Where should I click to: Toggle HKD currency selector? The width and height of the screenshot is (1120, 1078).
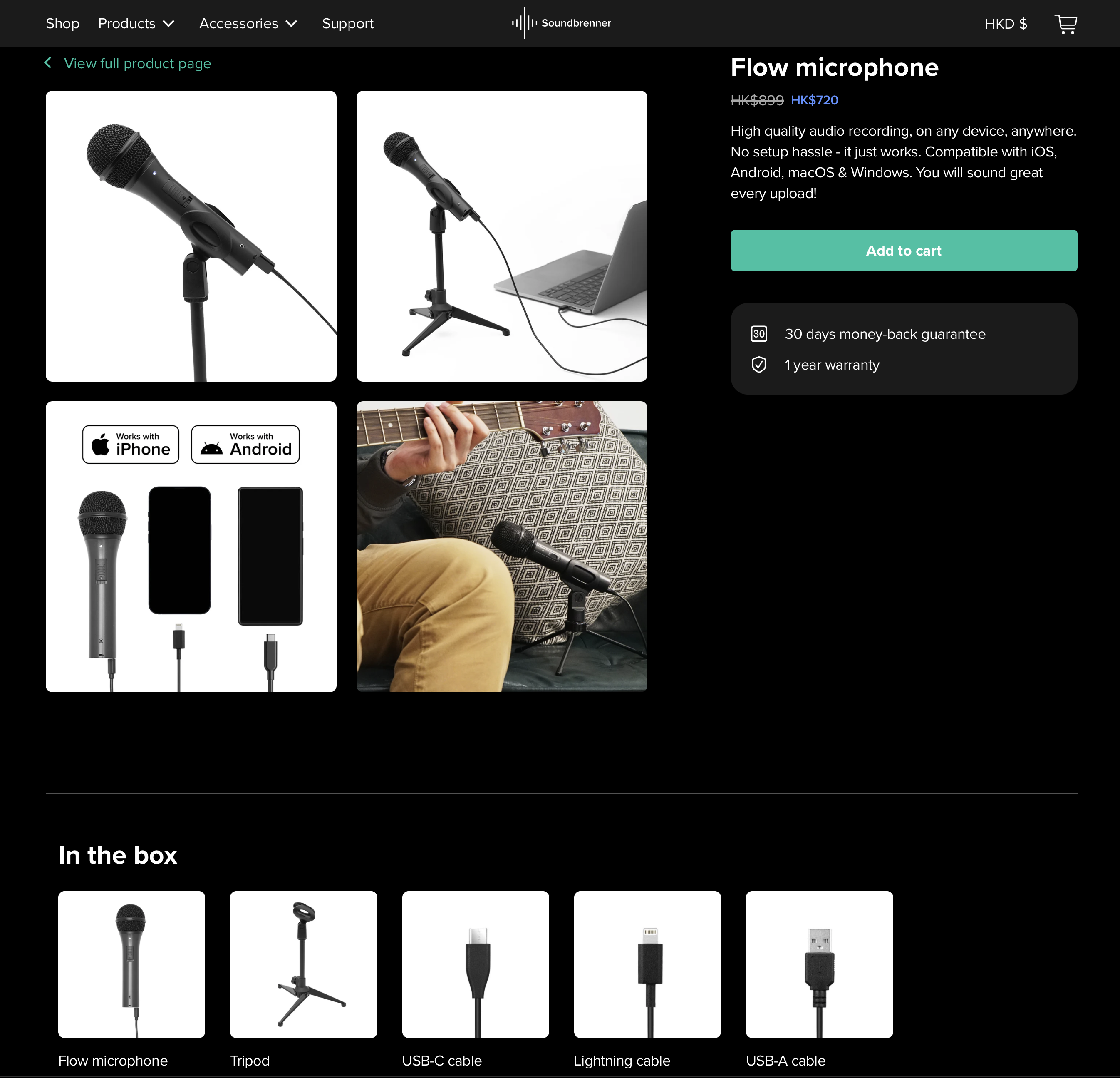[1005, 23]
